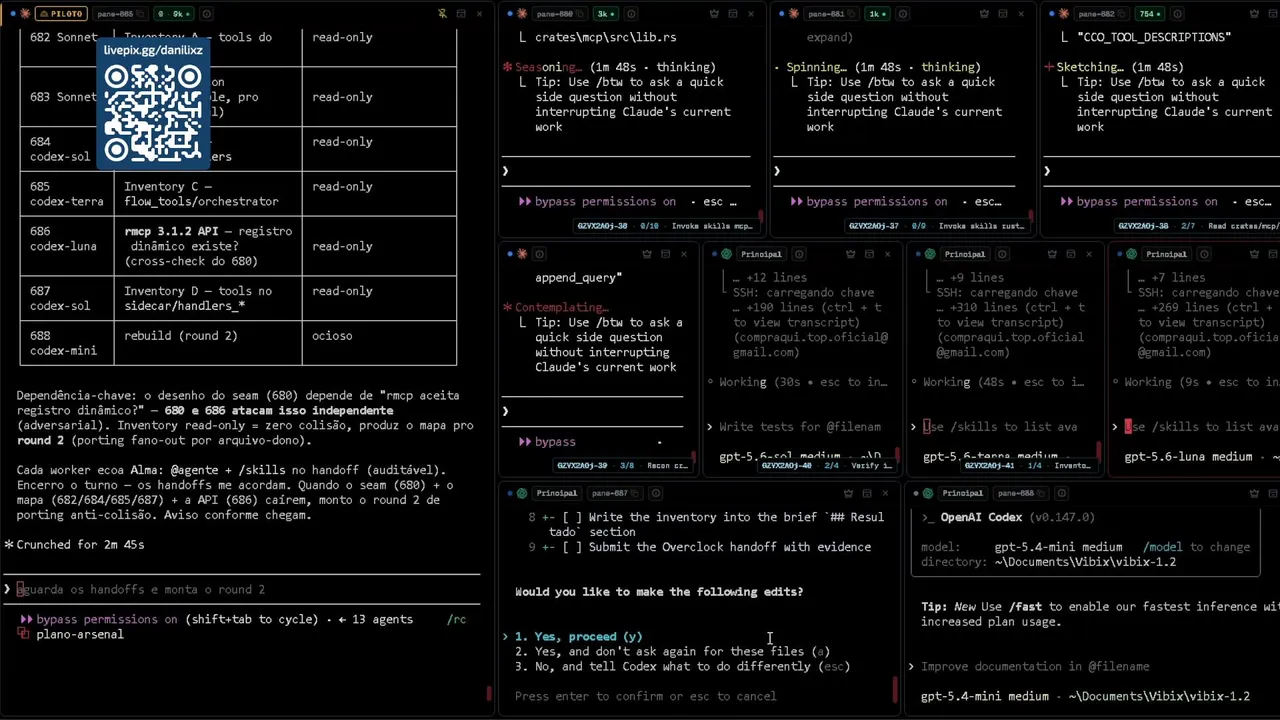Show info for the gpt-5.6-luna pane
Image resolution: width=1280 pixels, height=720 pixels.
[1203, 254]
